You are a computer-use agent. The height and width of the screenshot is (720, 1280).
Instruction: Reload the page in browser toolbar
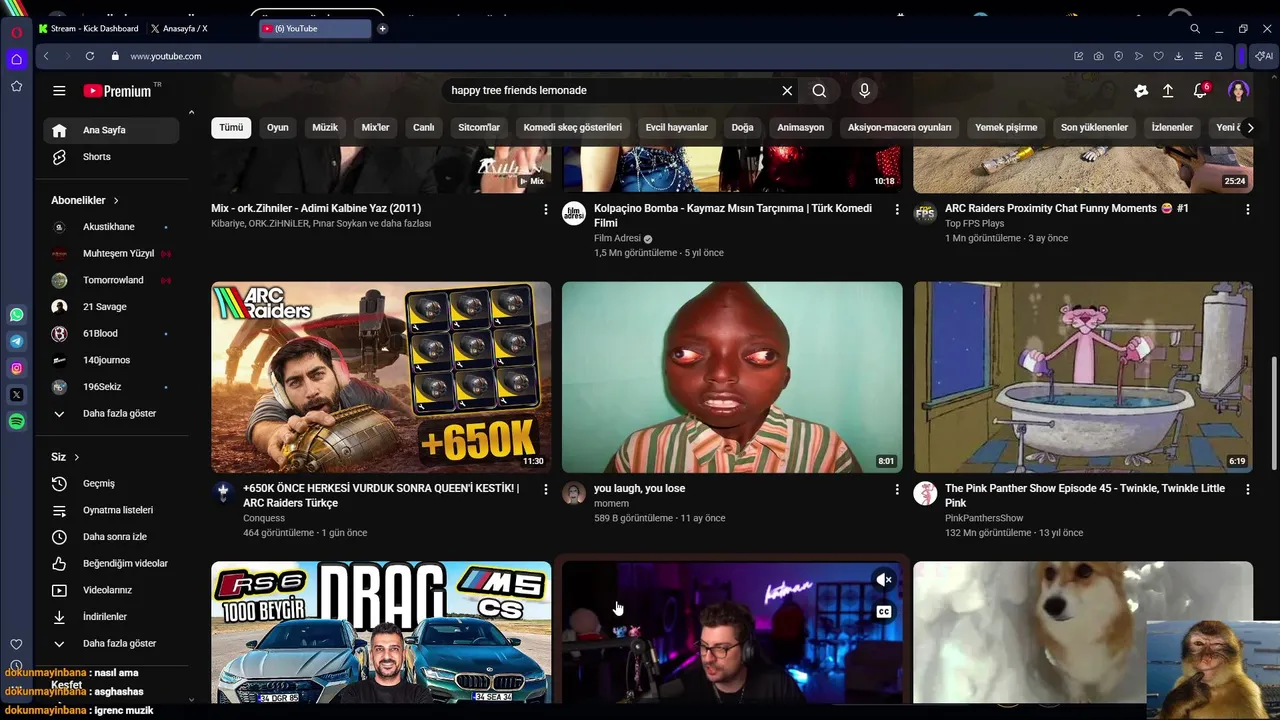pos(90,56)
